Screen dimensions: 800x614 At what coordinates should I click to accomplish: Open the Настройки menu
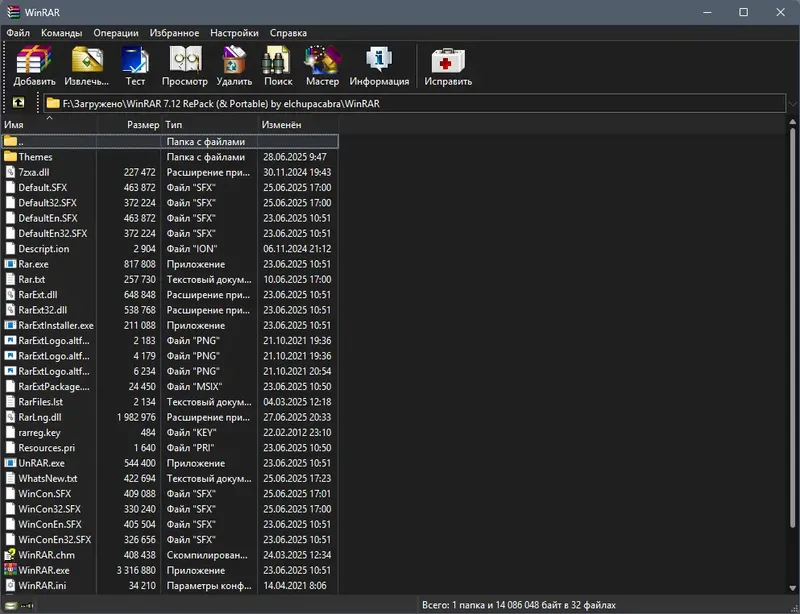click(x=234, y=33)
